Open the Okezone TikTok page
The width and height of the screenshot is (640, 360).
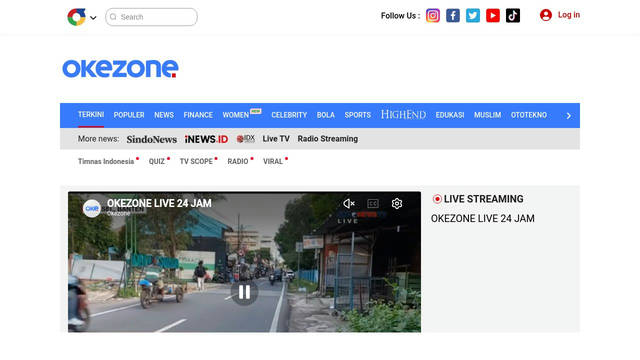pyautogui.click(x=513, y=16)
